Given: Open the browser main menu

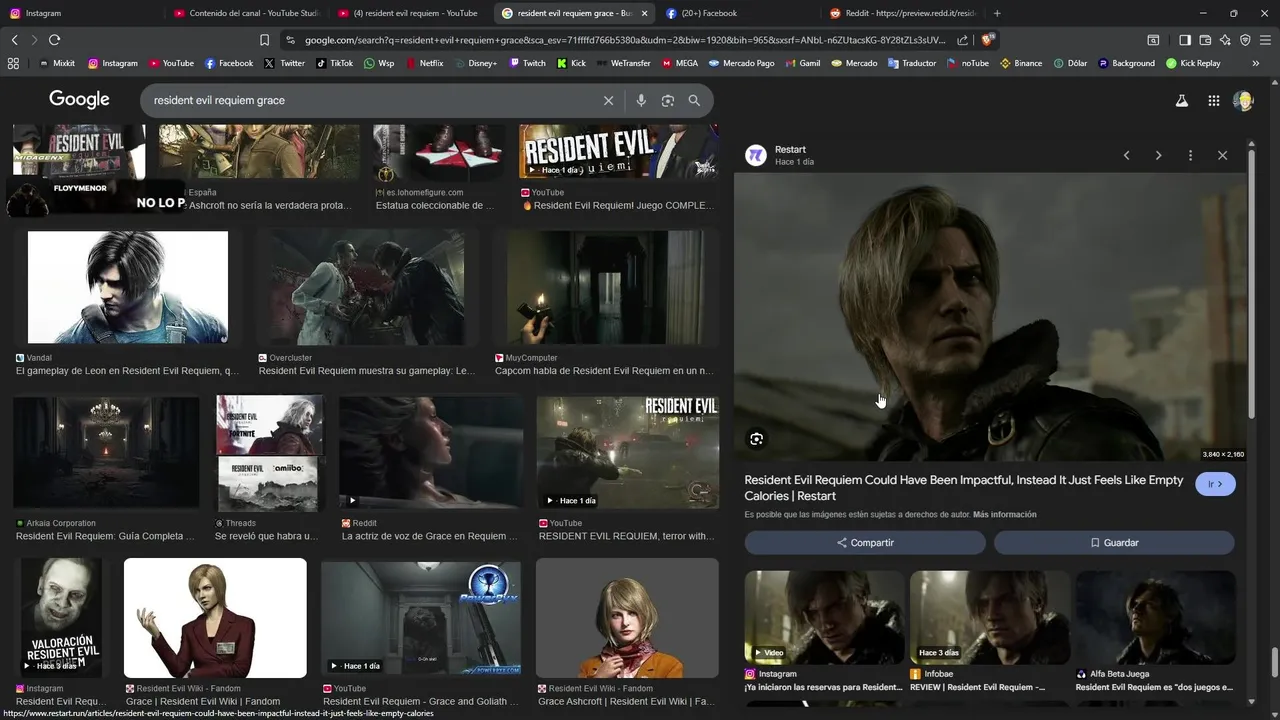Looking at the screenshot, I should click(x=1265, y=40).
